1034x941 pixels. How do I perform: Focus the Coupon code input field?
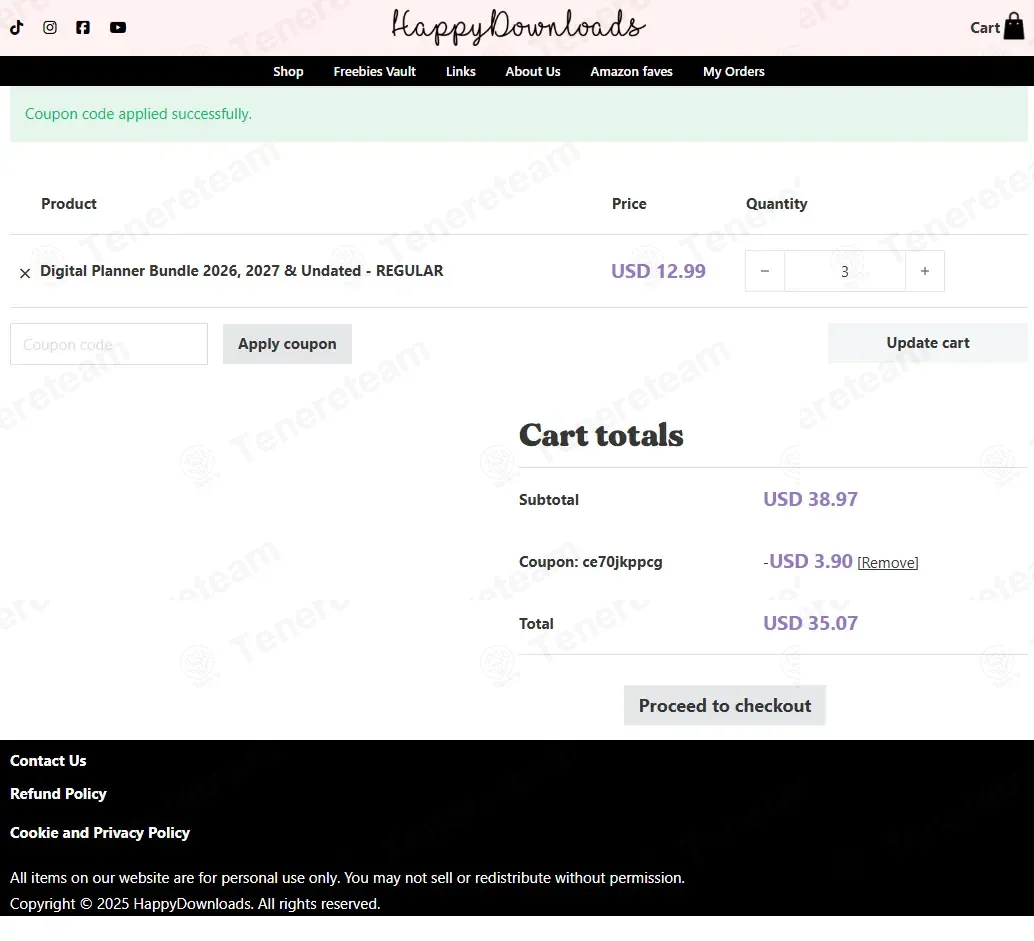(x=109, y=344)
